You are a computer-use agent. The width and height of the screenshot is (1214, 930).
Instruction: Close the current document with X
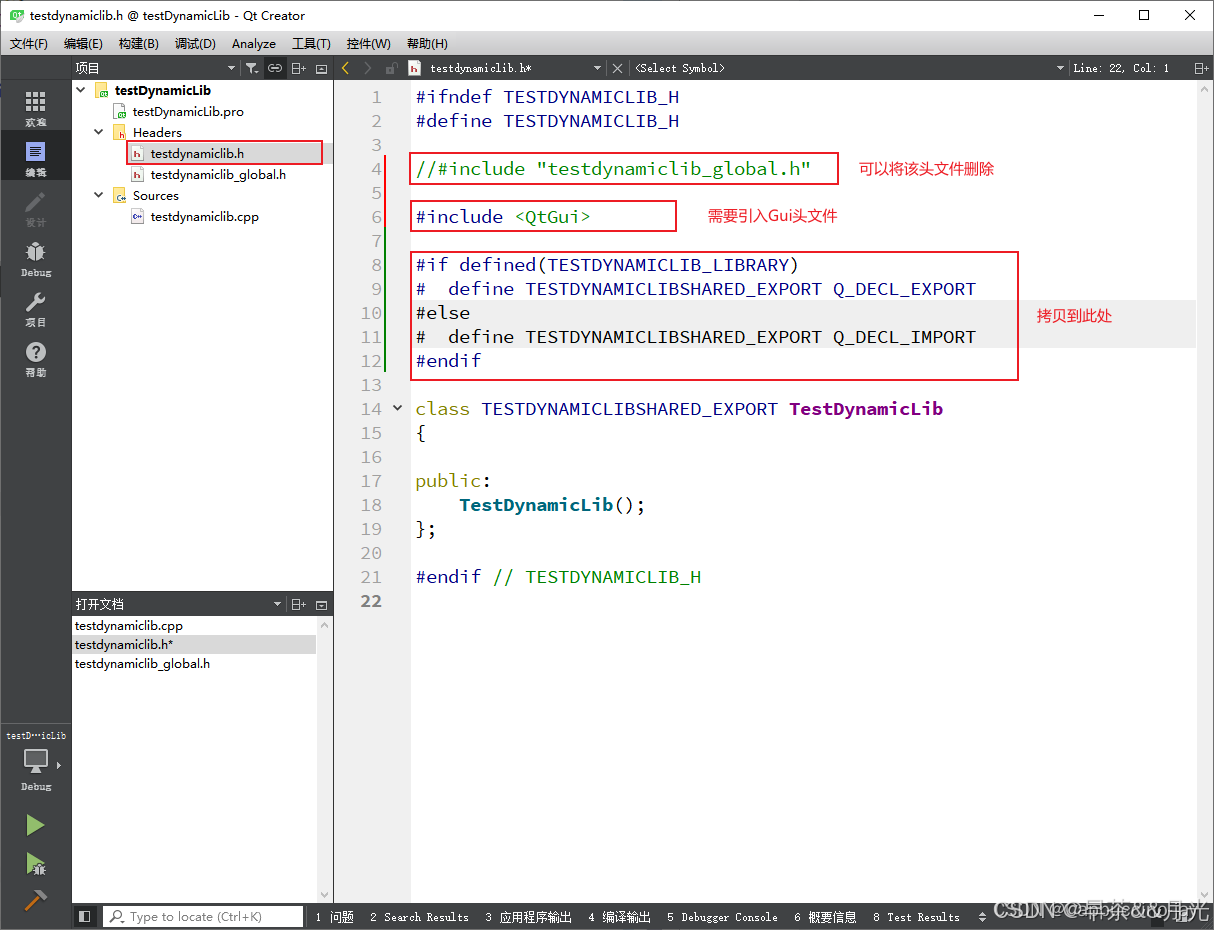pos(617,68)
